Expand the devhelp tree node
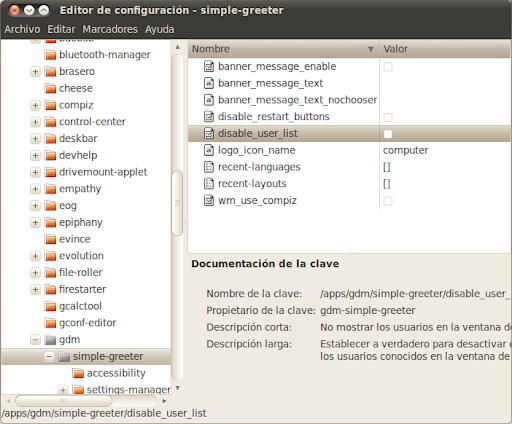512x424 pixels. [x=35, y=155]
